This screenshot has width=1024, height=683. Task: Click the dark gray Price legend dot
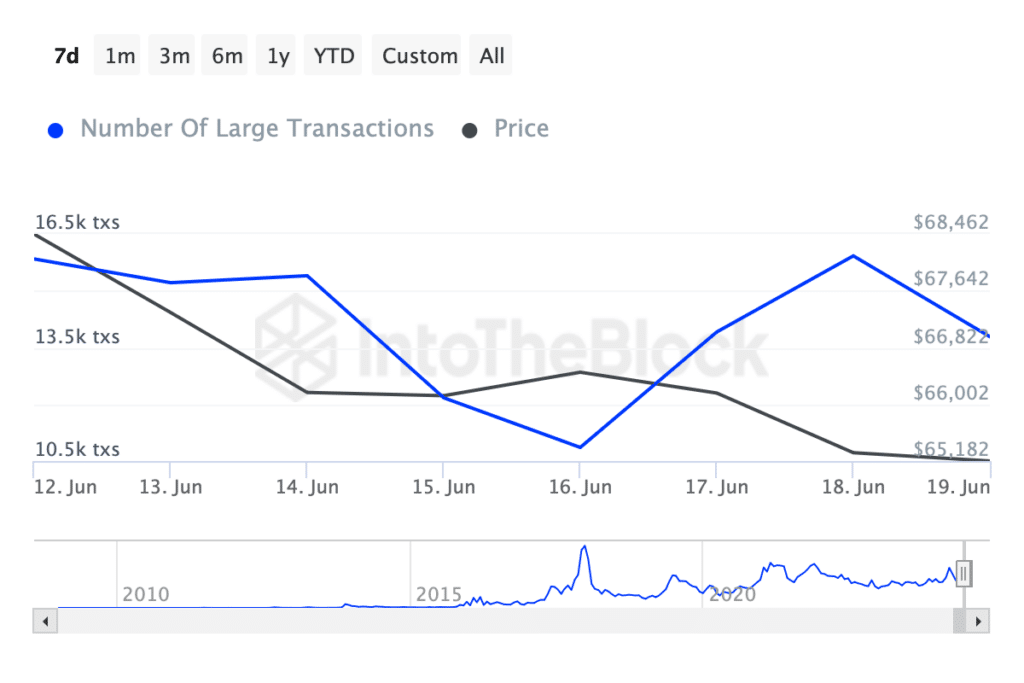(x=469, y=130)
